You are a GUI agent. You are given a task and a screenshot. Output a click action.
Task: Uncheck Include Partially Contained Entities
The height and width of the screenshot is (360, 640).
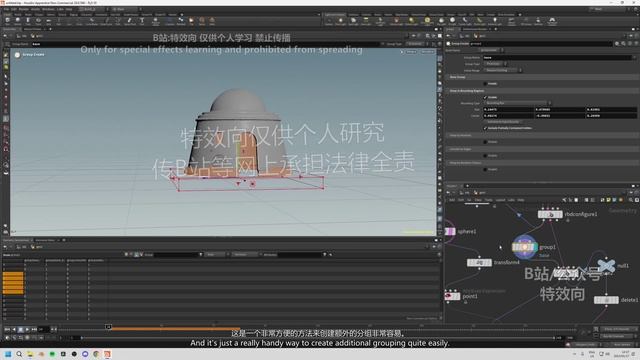click(x=485, y=128)
